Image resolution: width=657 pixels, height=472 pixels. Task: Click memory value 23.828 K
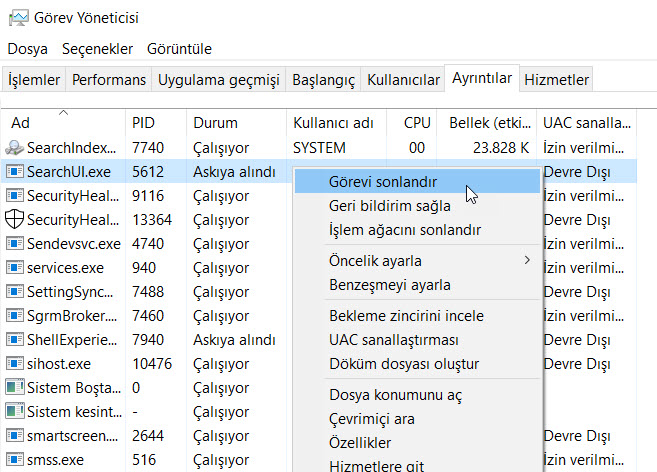[x=501, y=148]
